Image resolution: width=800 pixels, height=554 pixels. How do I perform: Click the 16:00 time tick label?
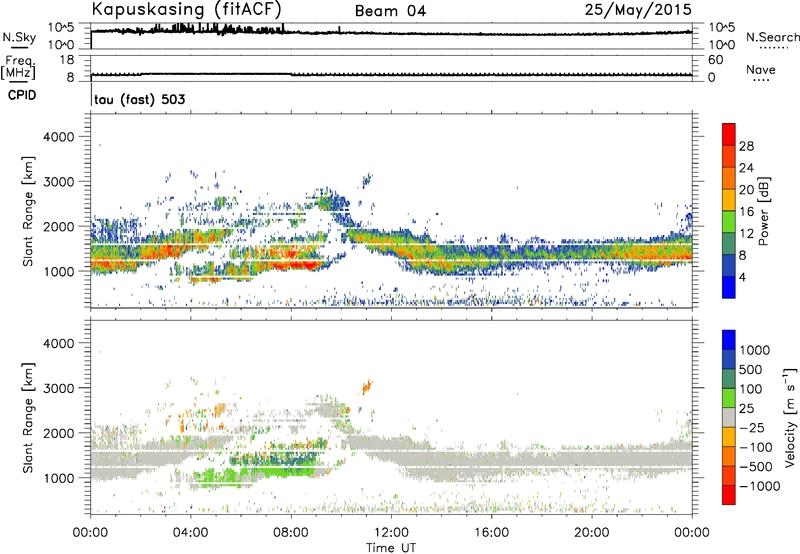(x=491, y=533)
